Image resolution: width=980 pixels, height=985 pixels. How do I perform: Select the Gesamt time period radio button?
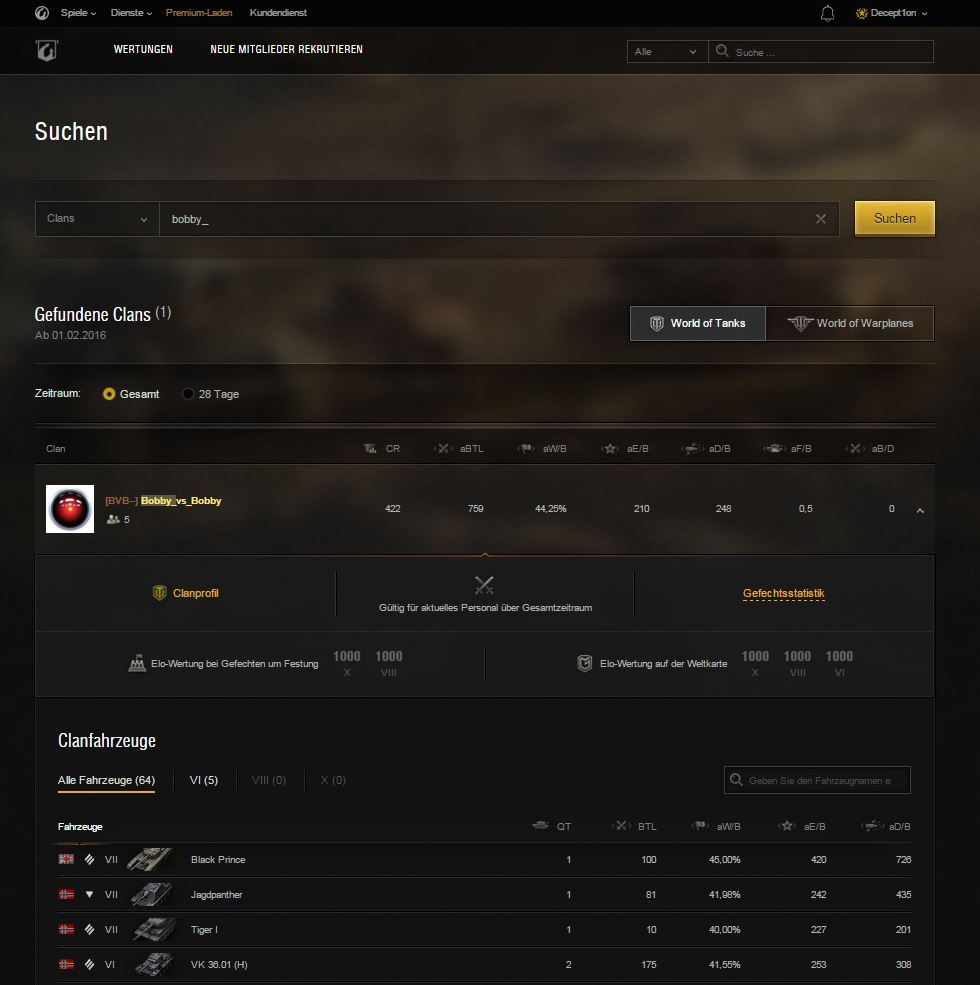(109, 394)
